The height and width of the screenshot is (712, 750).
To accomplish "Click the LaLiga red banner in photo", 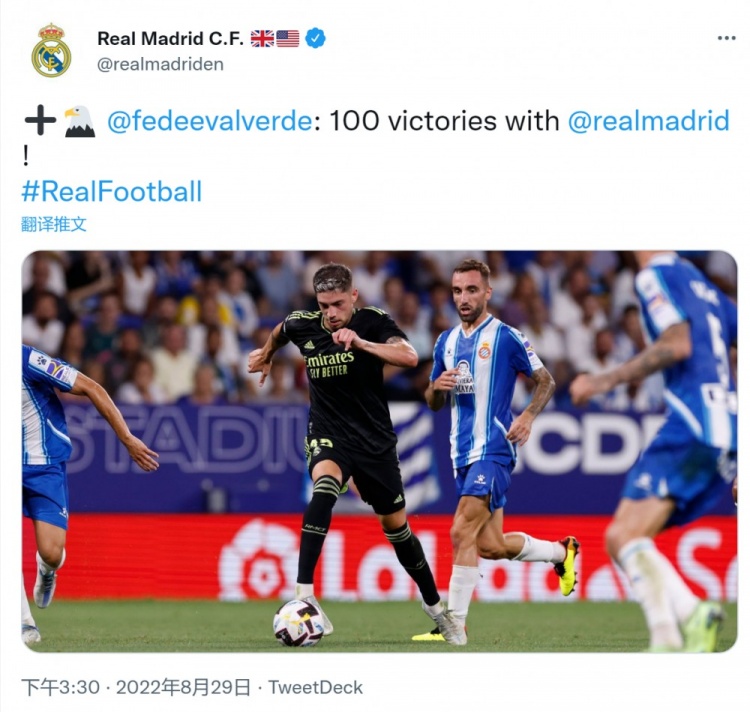I will pos(379,558).
